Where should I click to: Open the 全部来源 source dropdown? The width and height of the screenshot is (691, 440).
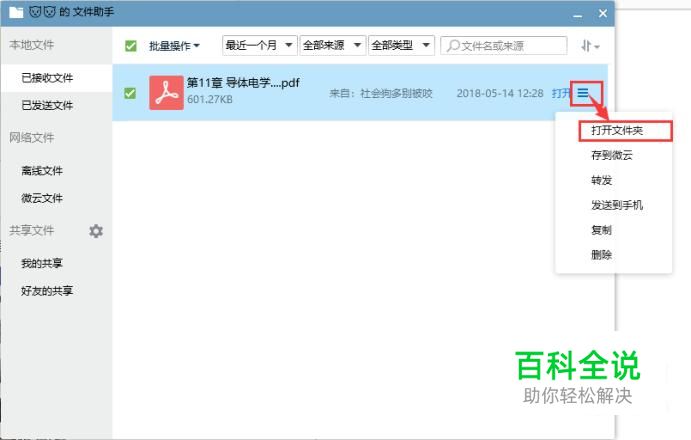[x=333, y=45]
